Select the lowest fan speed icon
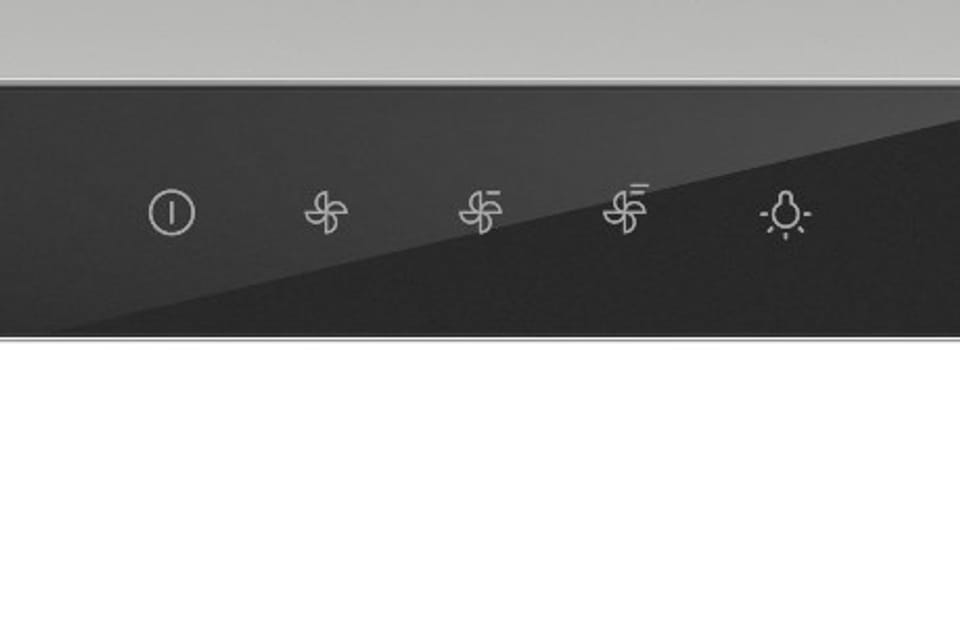The height and width of the screenshot is (627, 960). click(x=326, y=212)
